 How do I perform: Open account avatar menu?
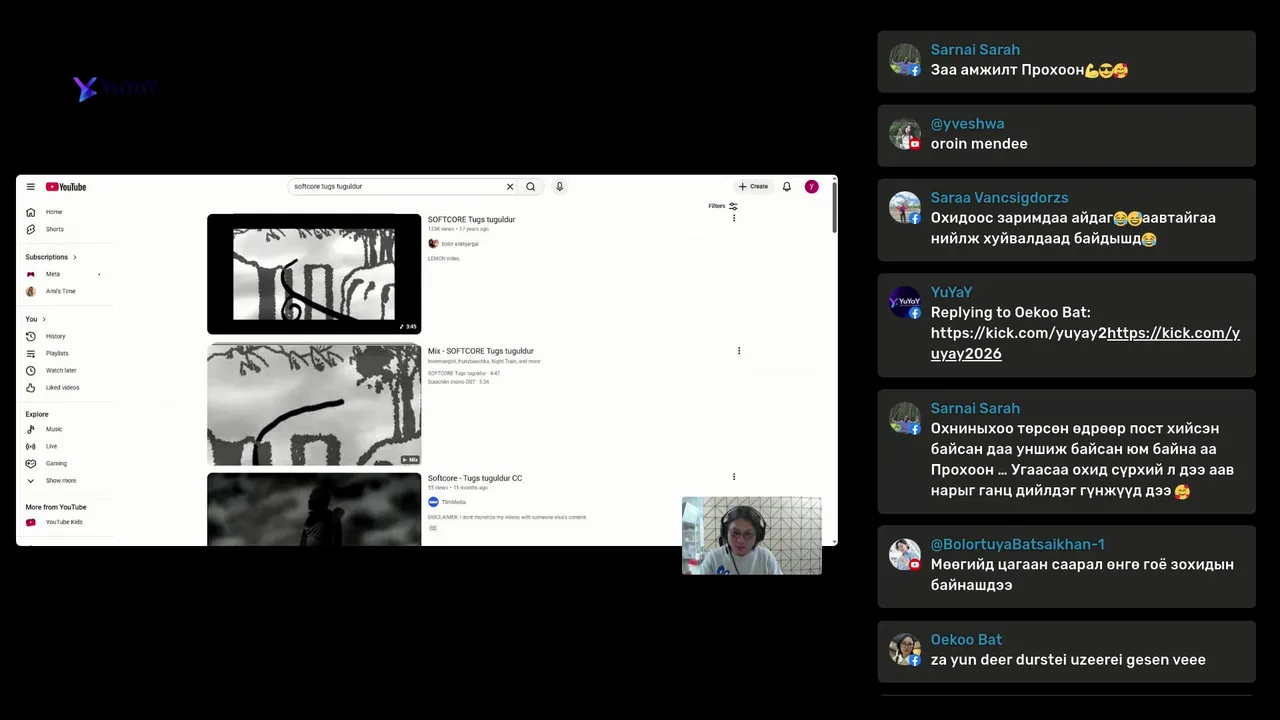tap(812, 187)
